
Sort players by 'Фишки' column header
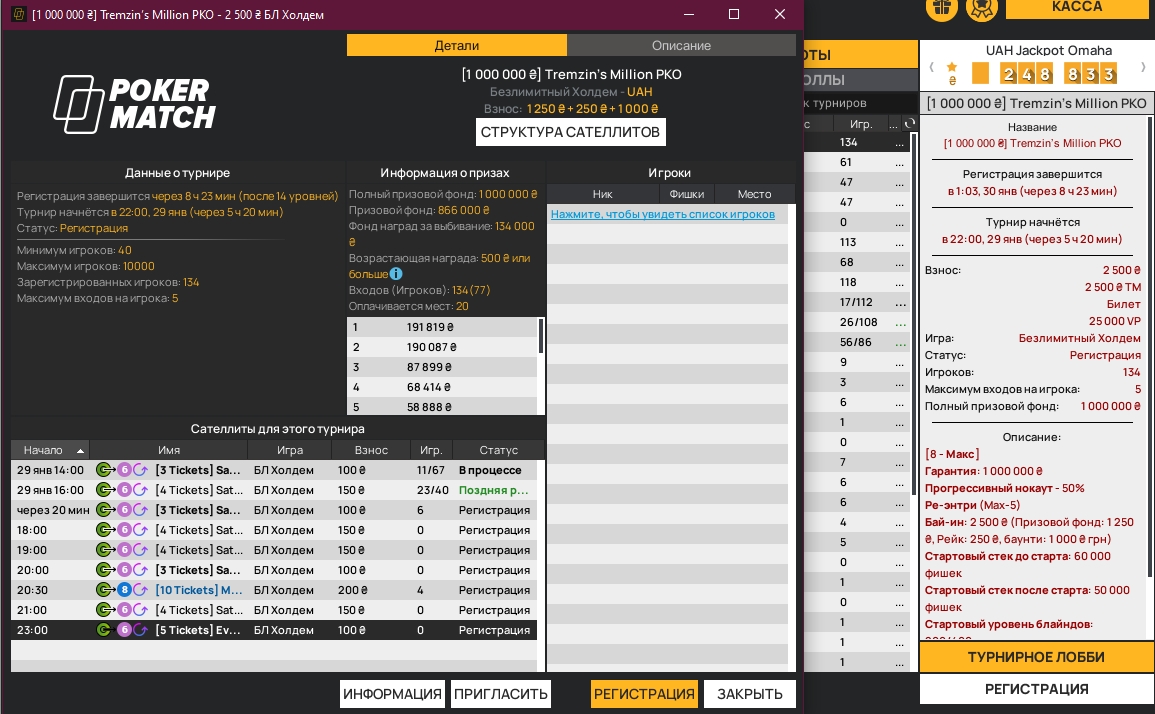pos(687,194)
